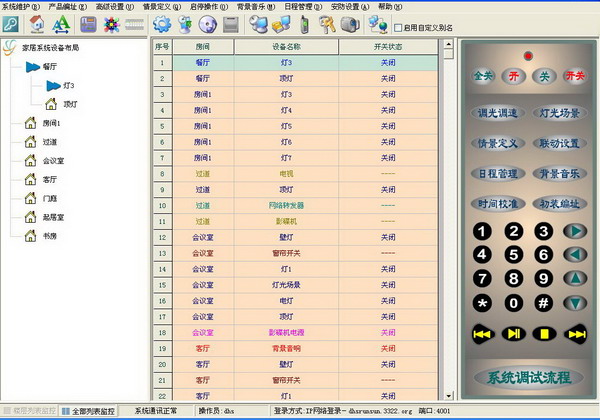Select row 19 背景音响 device
The width and height of the screenshot is (600, 420).
coord(296,348)
